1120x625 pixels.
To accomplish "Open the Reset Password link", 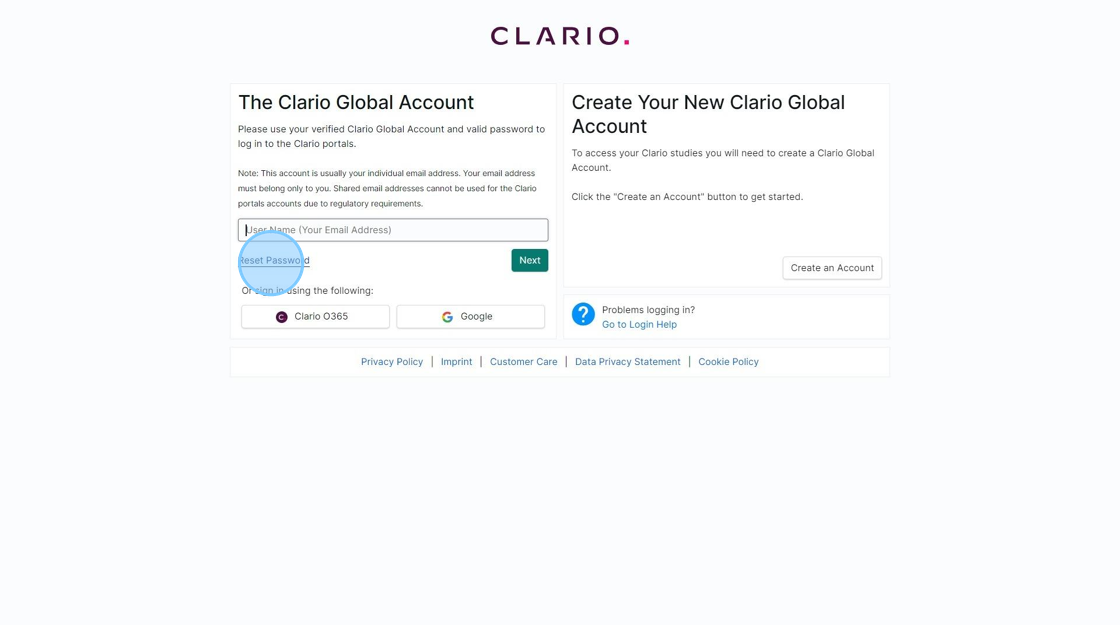I will click(274, 261).
